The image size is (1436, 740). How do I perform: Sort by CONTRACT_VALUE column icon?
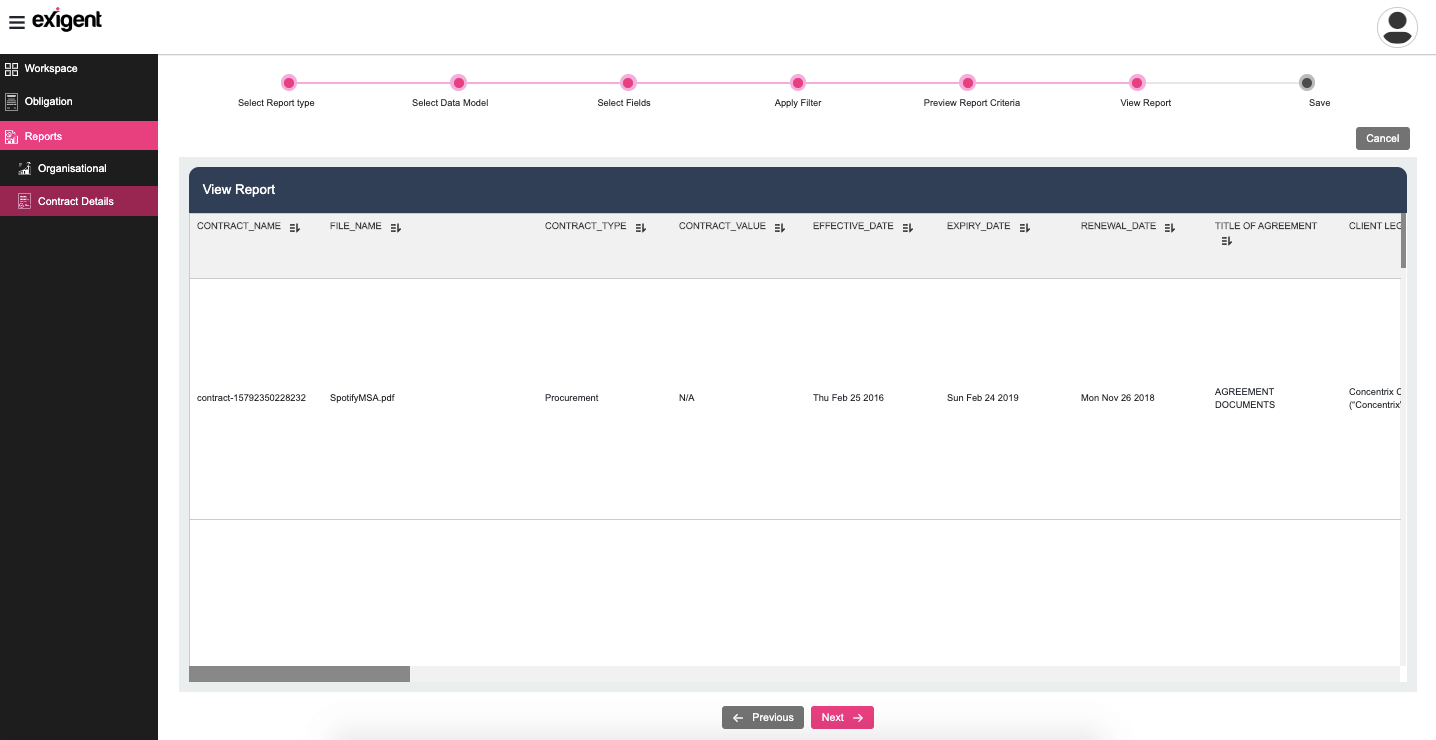coord(780,228)
